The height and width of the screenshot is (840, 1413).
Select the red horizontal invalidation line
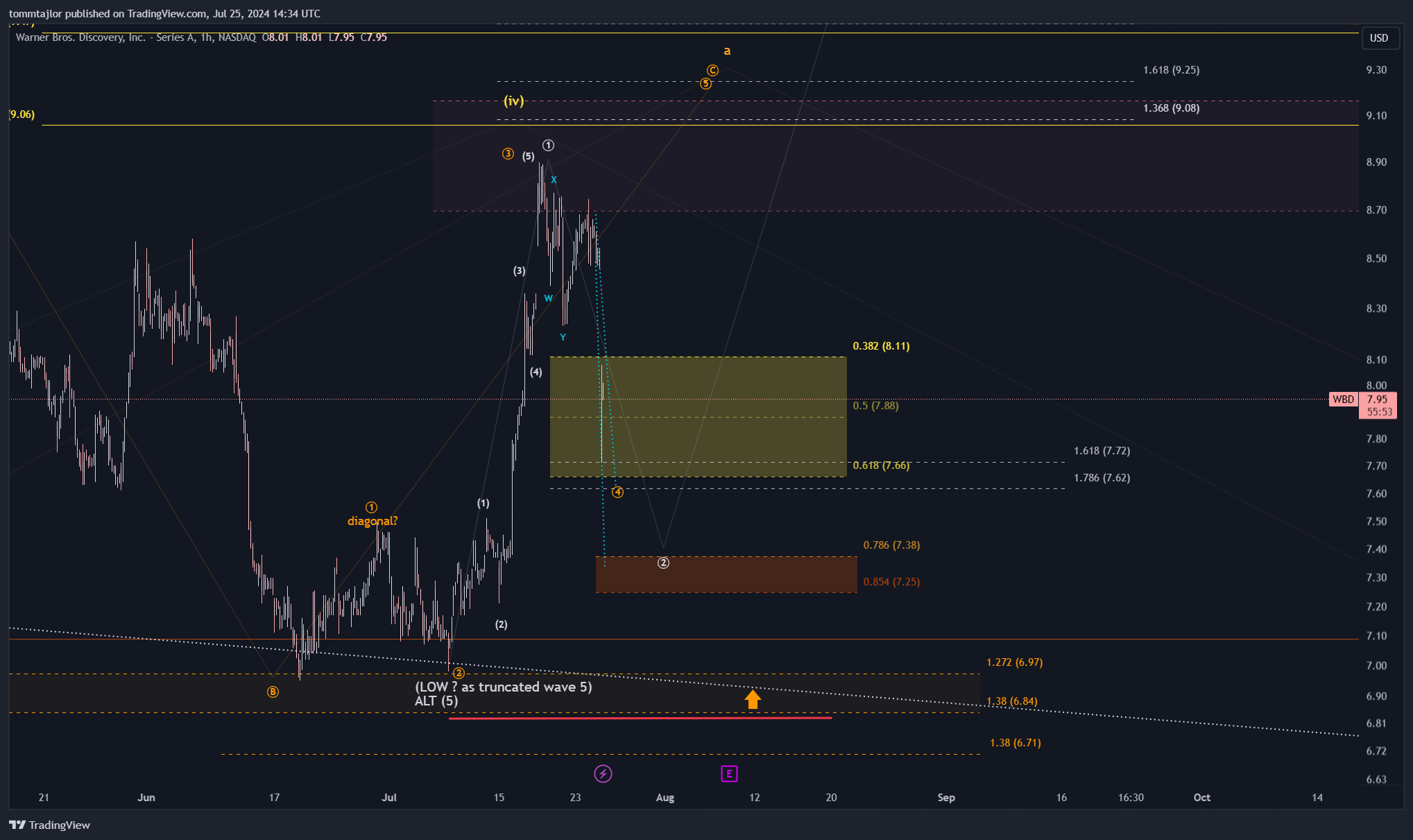tap(640, 718)
